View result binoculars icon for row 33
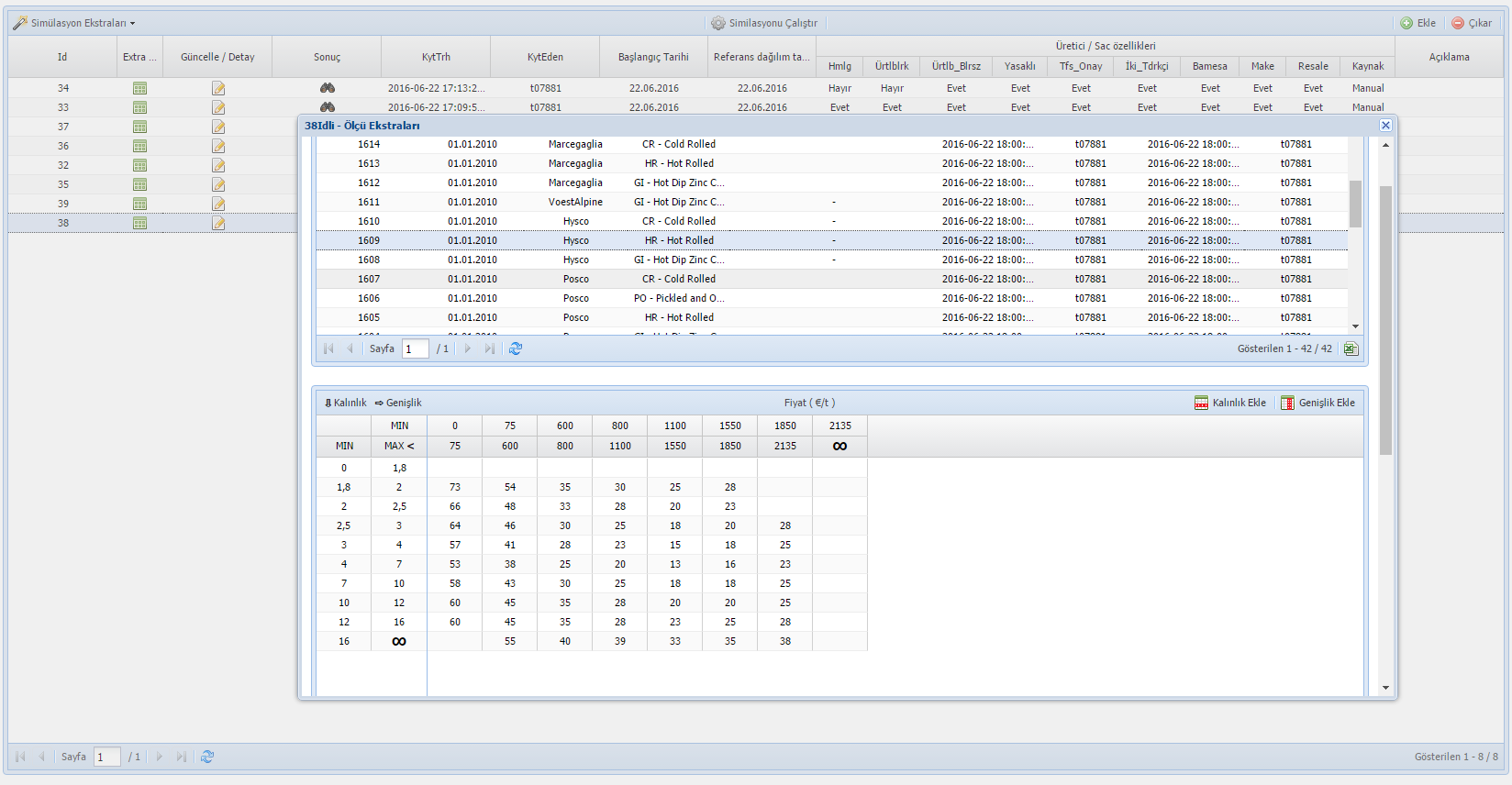Viewport: 1512px width, 785px height. click(327, 107)
